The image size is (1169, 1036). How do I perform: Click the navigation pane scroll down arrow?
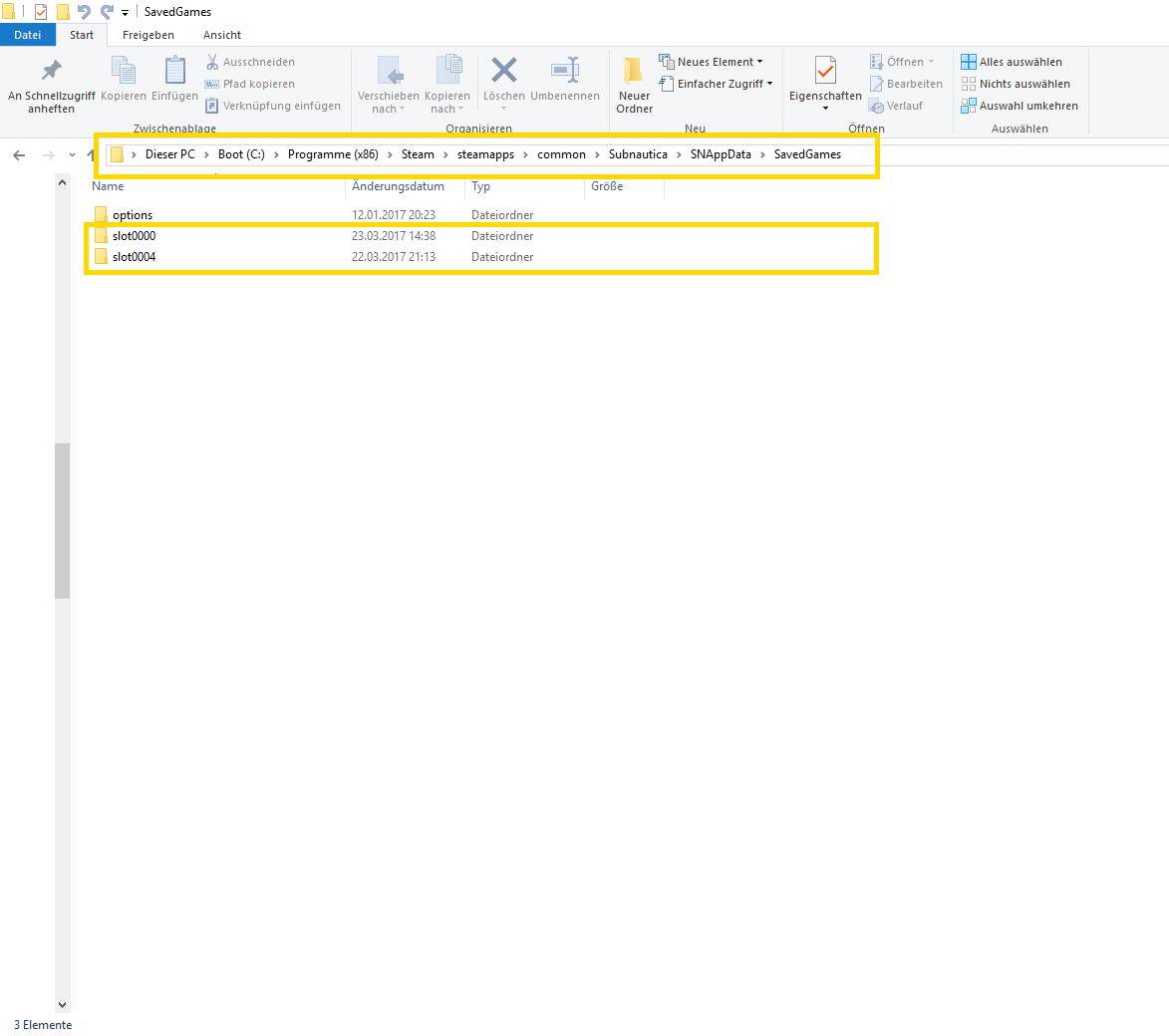coord(62,1005)
